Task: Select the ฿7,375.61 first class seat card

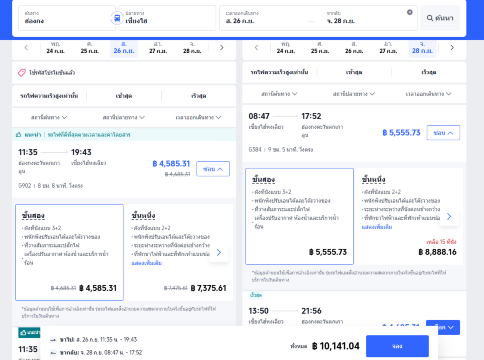Action: (179, 252)
